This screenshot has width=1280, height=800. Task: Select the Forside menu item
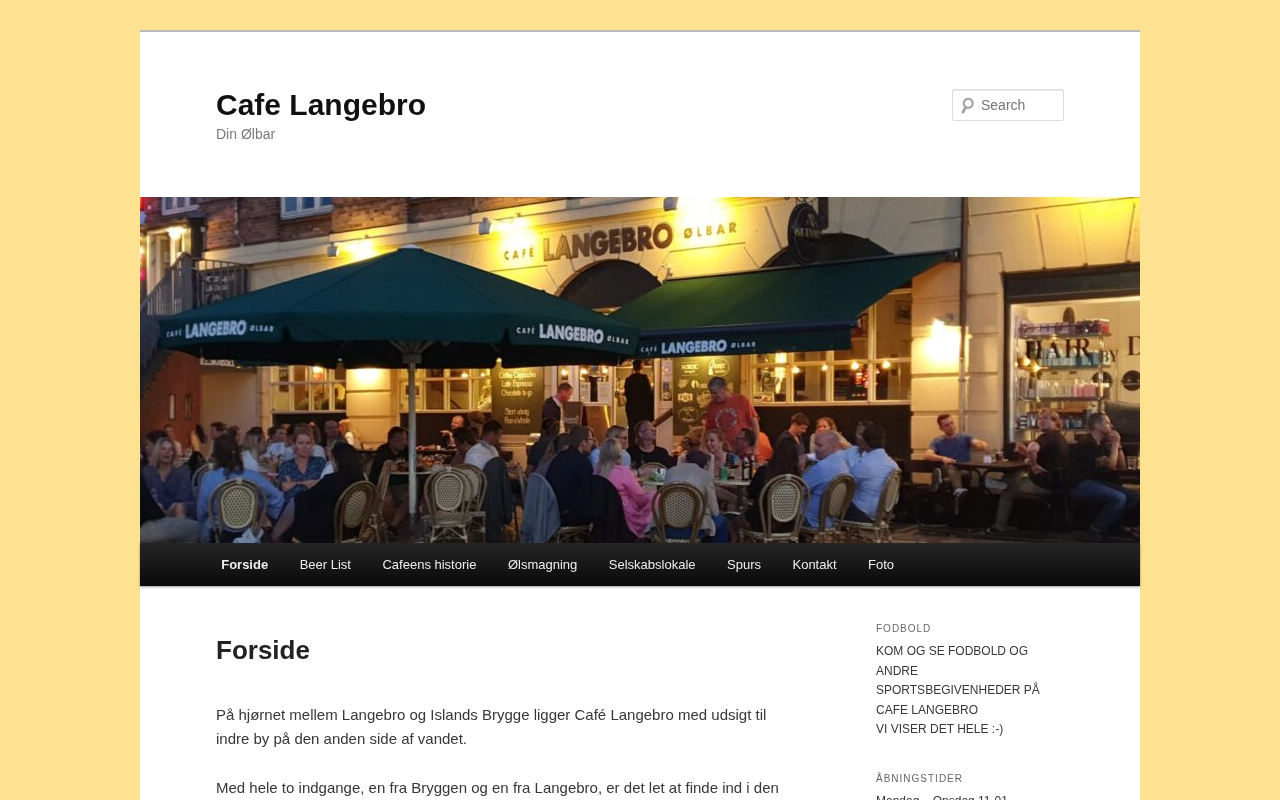[245, 565]
